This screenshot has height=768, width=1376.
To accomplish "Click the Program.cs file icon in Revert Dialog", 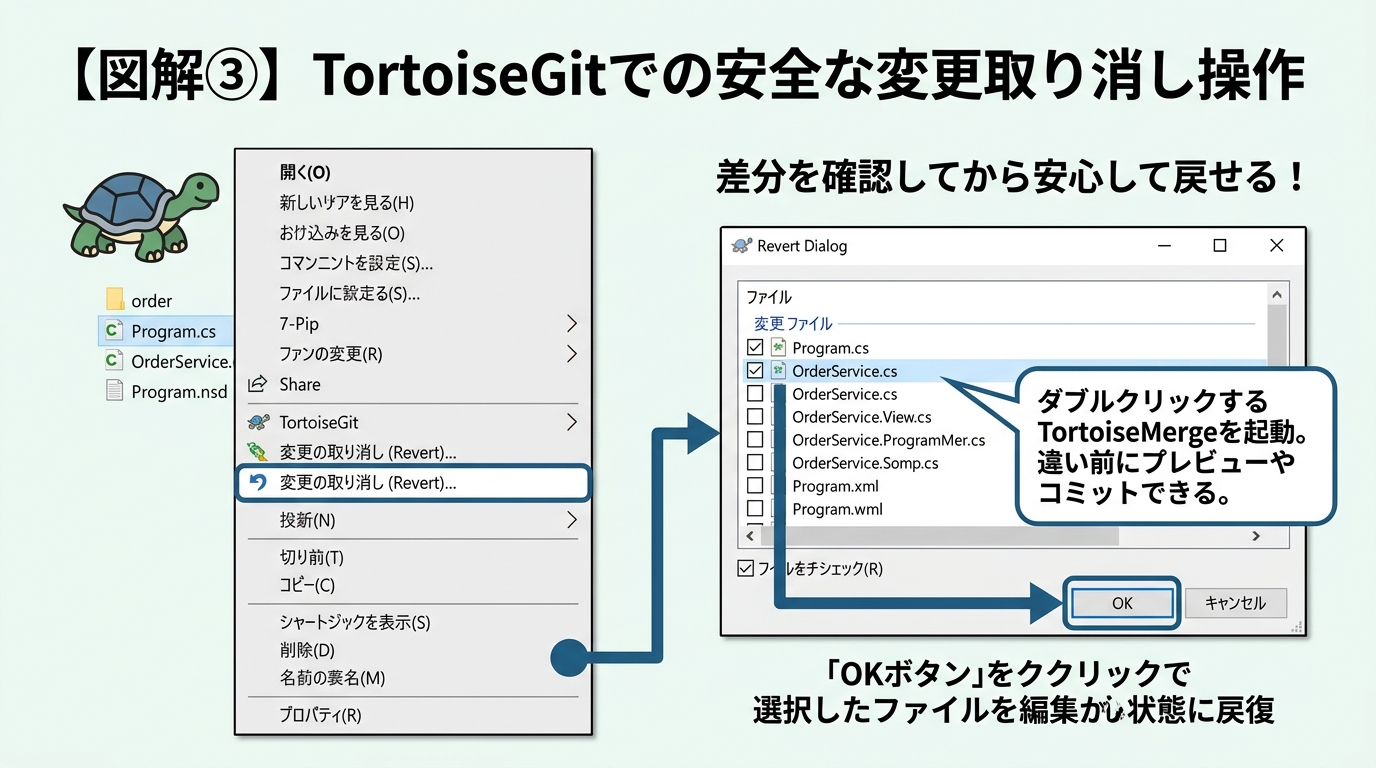I will 778,348.
